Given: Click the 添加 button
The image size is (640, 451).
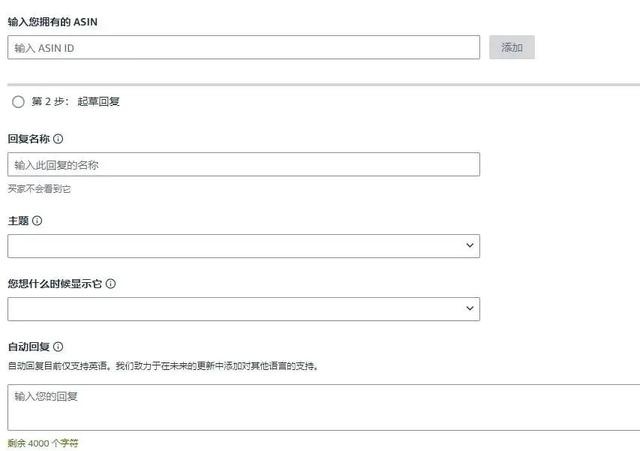Looking at the screenshot, I should tap(511, 47).
